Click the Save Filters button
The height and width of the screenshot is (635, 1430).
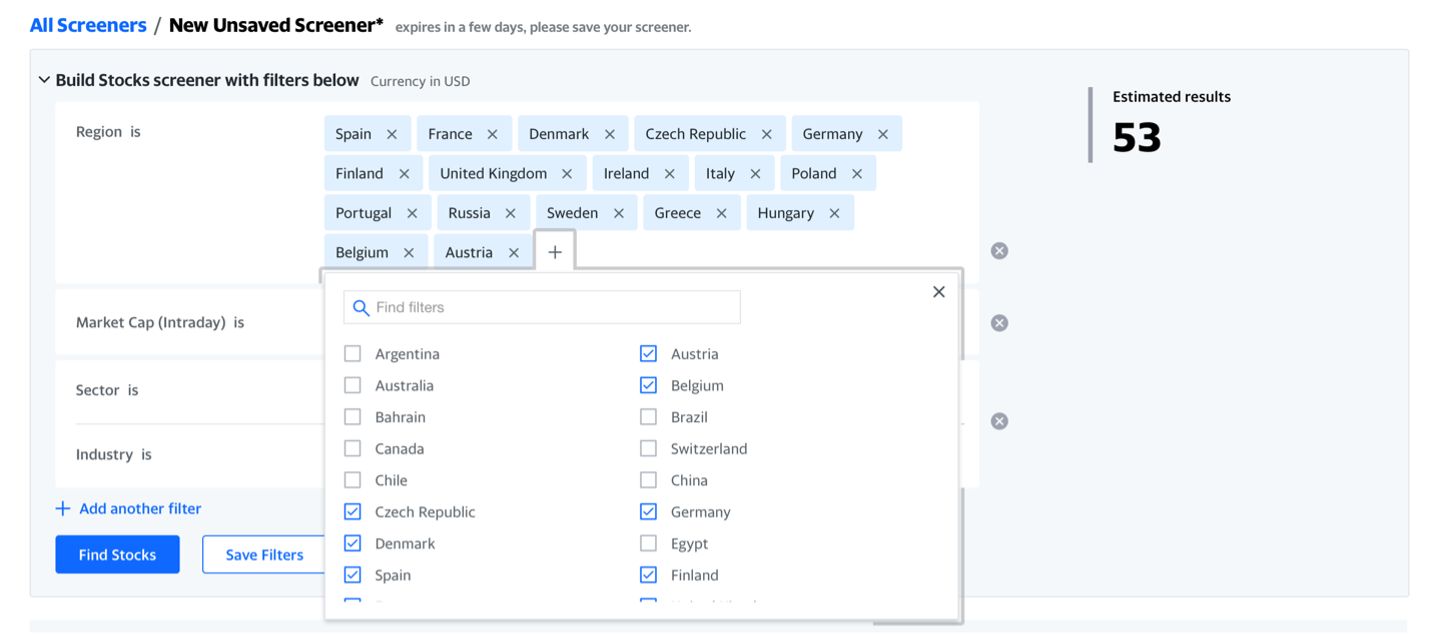tap(264, 555)
